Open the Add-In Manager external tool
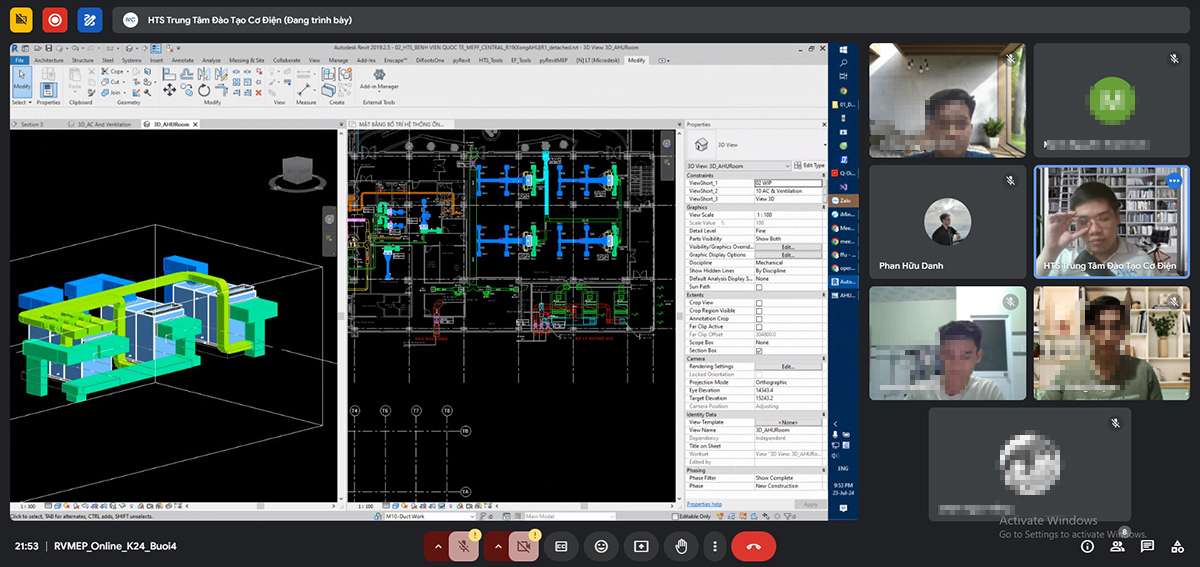The width and height of the screenshot is (1200, 567). coord(379,81)
